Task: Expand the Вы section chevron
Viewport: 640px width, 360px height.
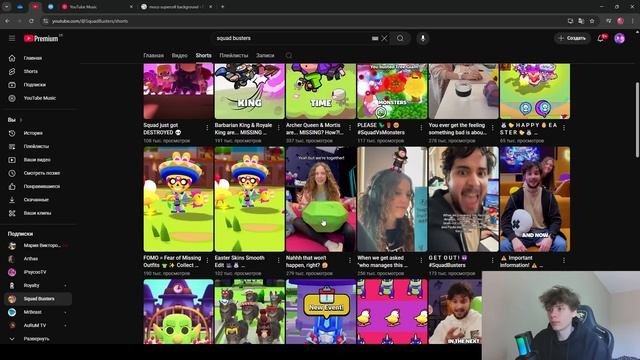Action: pos(21,120)
